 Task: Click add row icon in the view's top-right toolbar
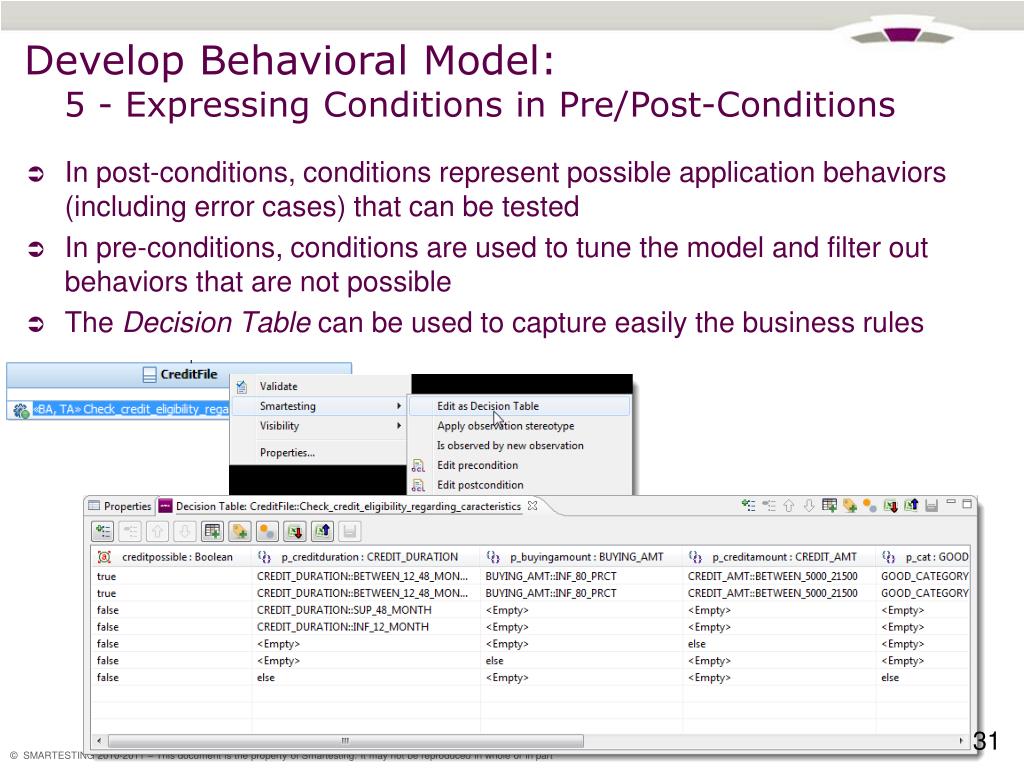pyautogui.click(x=748, y=505)
